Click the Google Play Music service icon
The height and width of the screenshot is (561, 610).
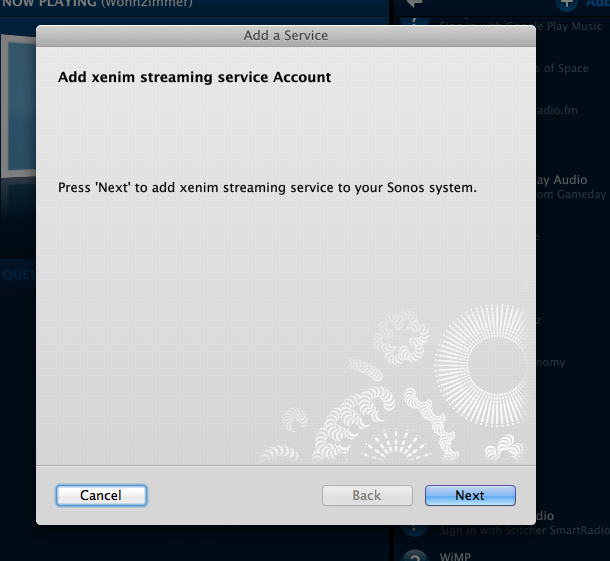pyautogui.click(x=414, y=21)
